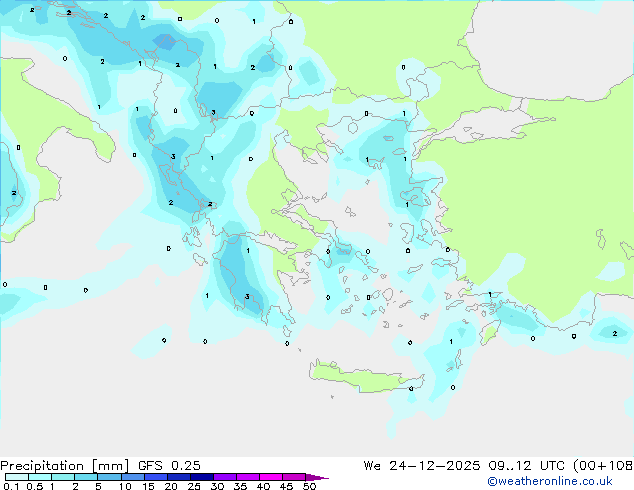
Task: Click the 15–20 mm legend swatch
Action: pos(156,477)
